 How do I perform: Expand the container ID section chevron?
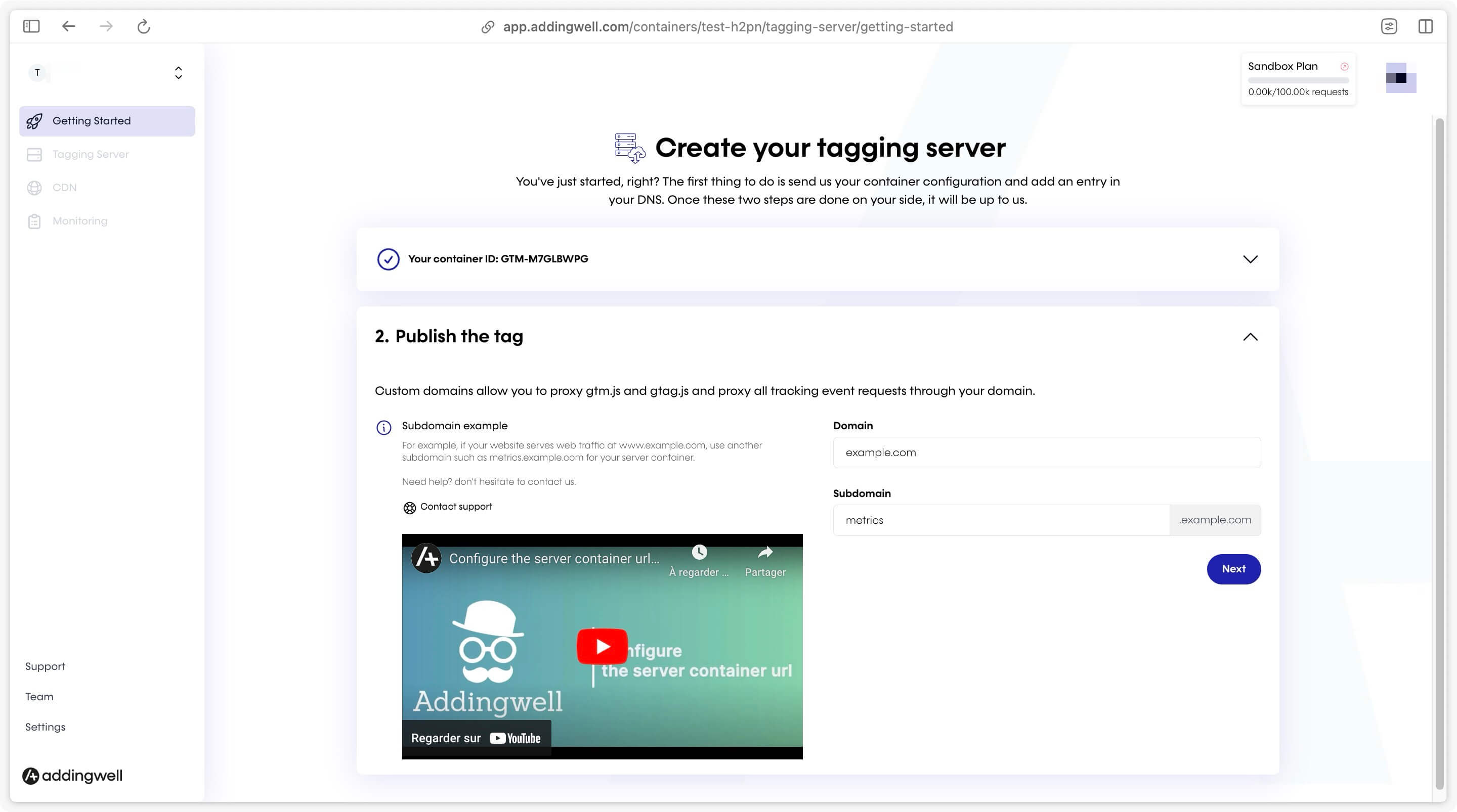tap(1250, 259)
